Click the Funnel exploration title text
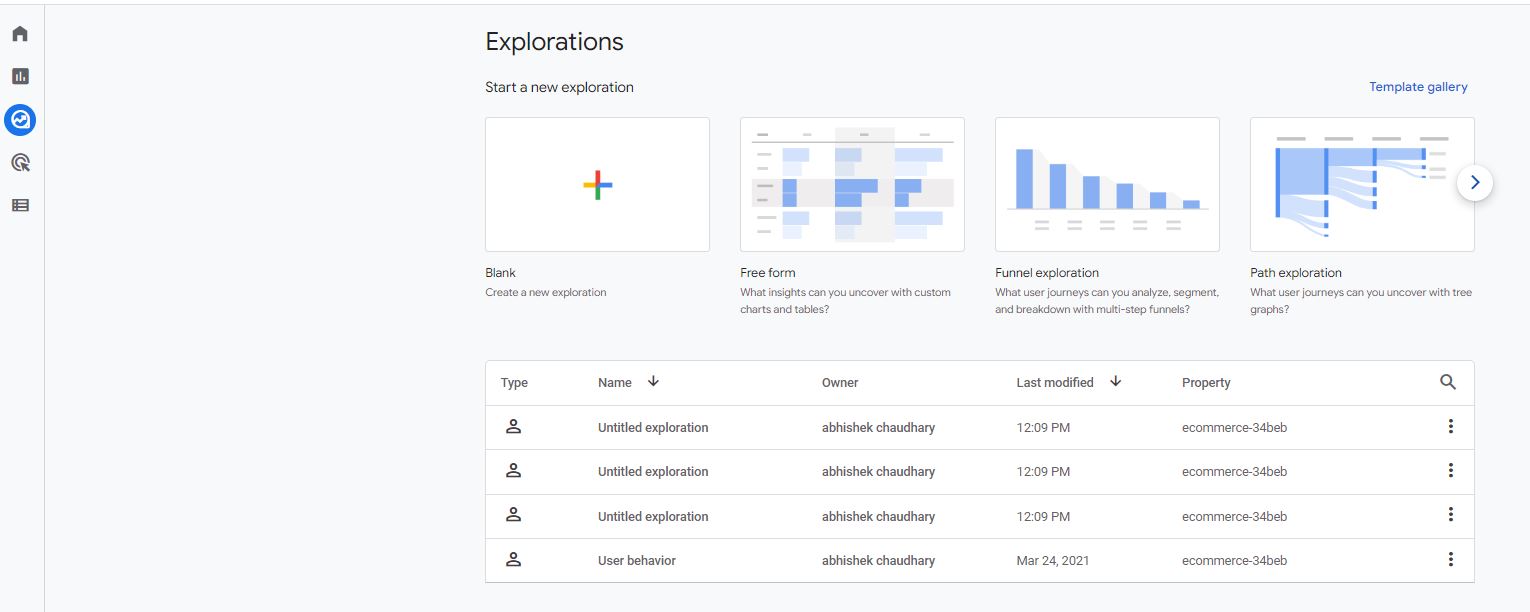The width and height of the screenshot is (1530, 612). [x=1047, y=273]
